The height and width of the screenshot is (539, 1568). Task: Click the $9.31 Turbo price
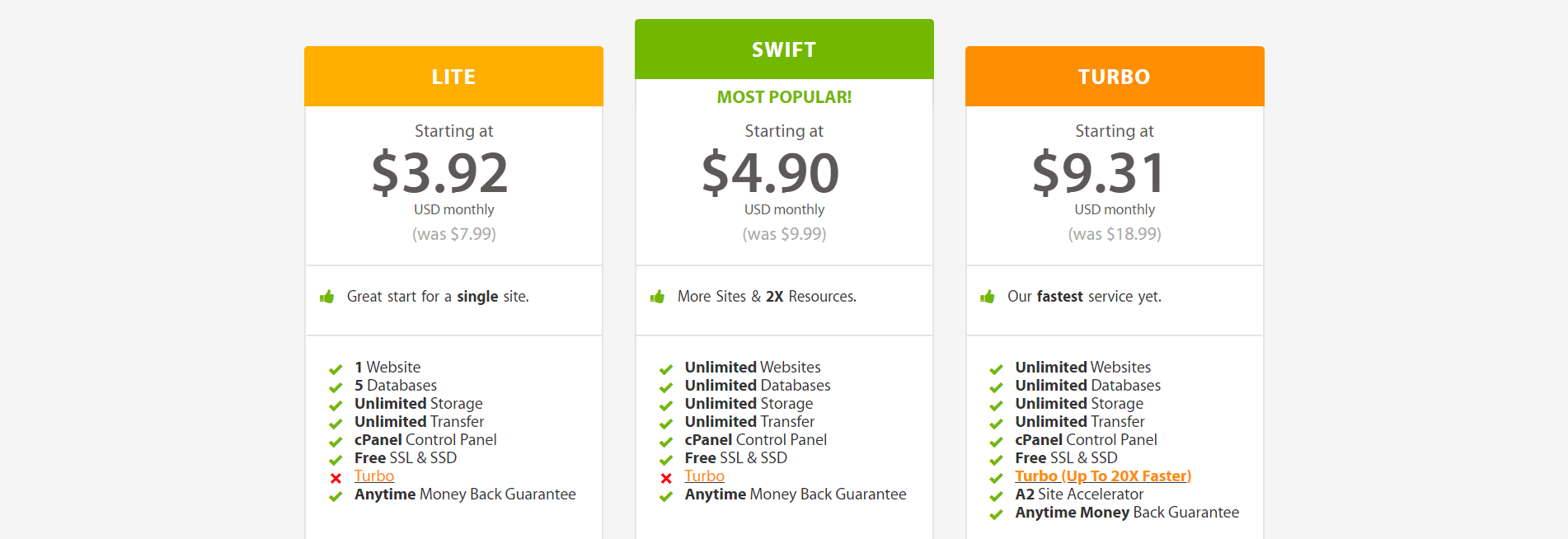[x=1100, y=173]
